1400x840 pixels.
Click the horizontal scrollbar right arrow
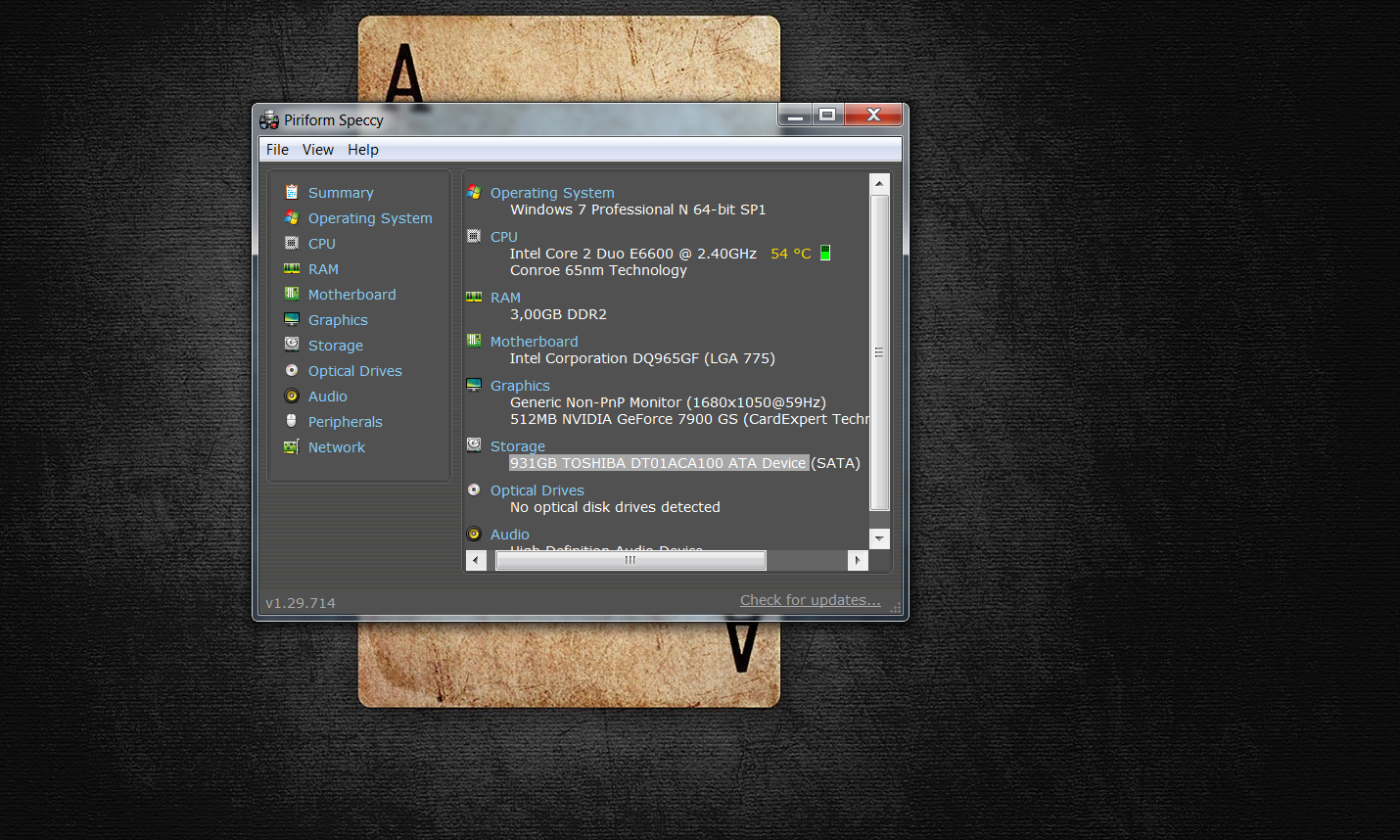point(858,560)
